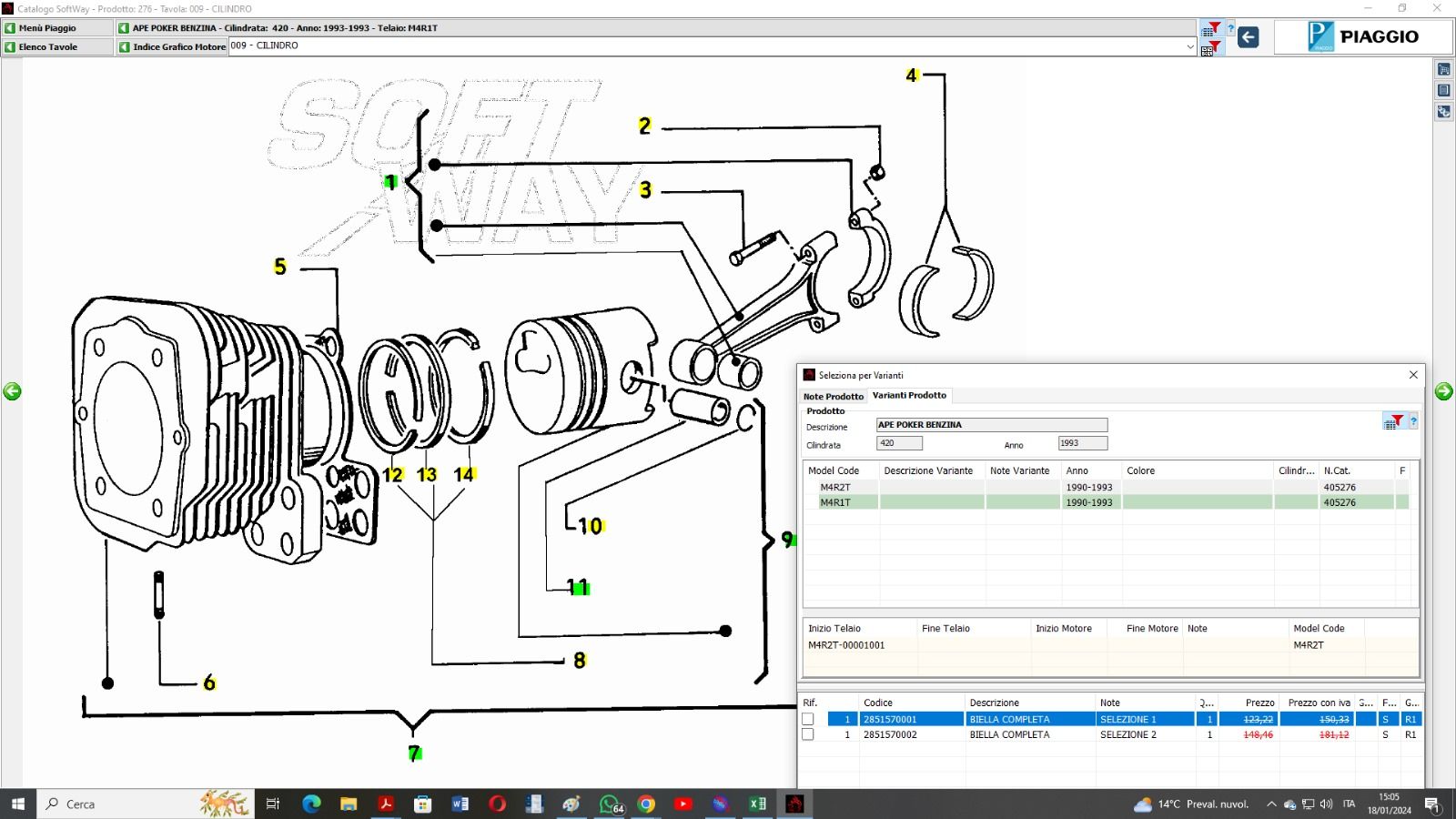Click the Elenco Tavole button
1456x819 pixels.
[56, 46]
